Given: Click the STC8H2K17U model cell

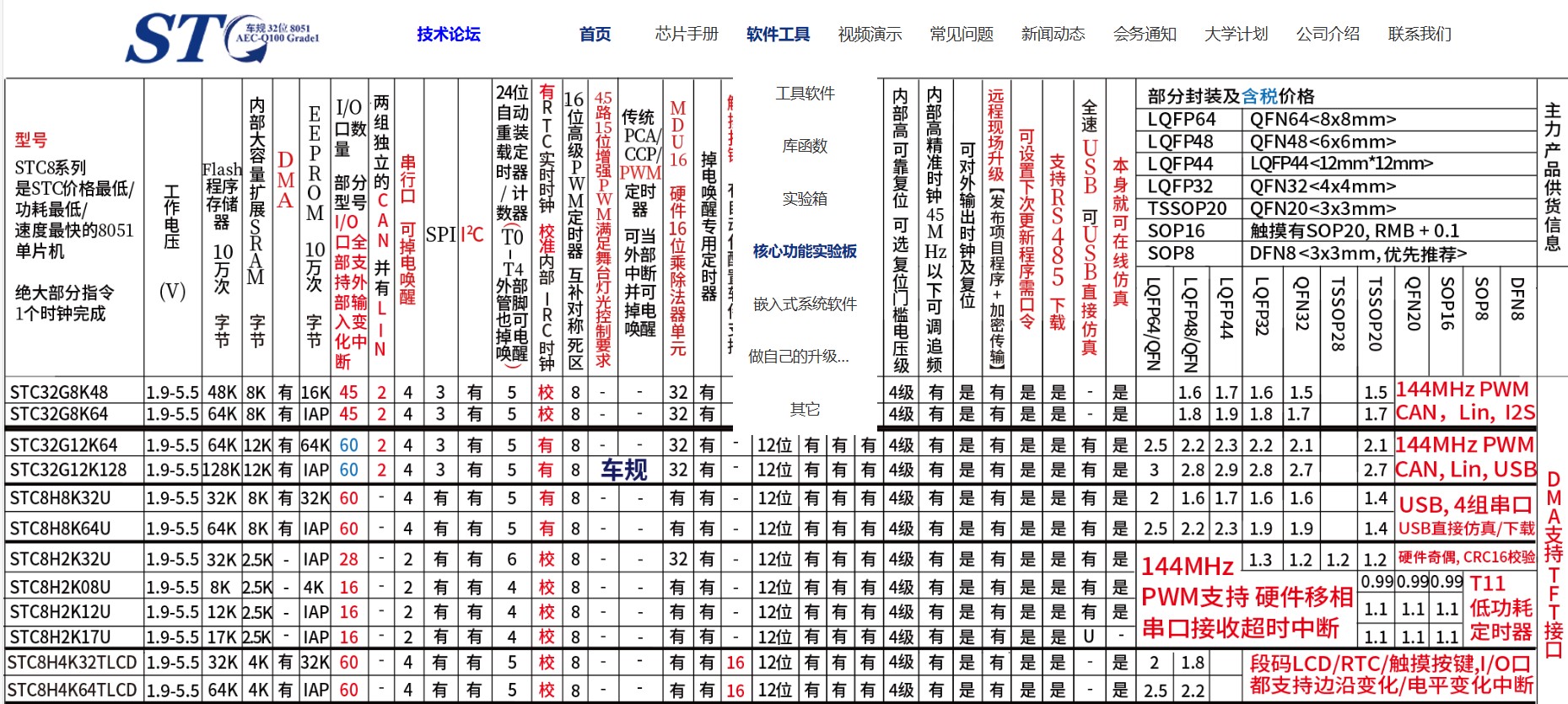Looking at the screenshot, I should point(60,637).
